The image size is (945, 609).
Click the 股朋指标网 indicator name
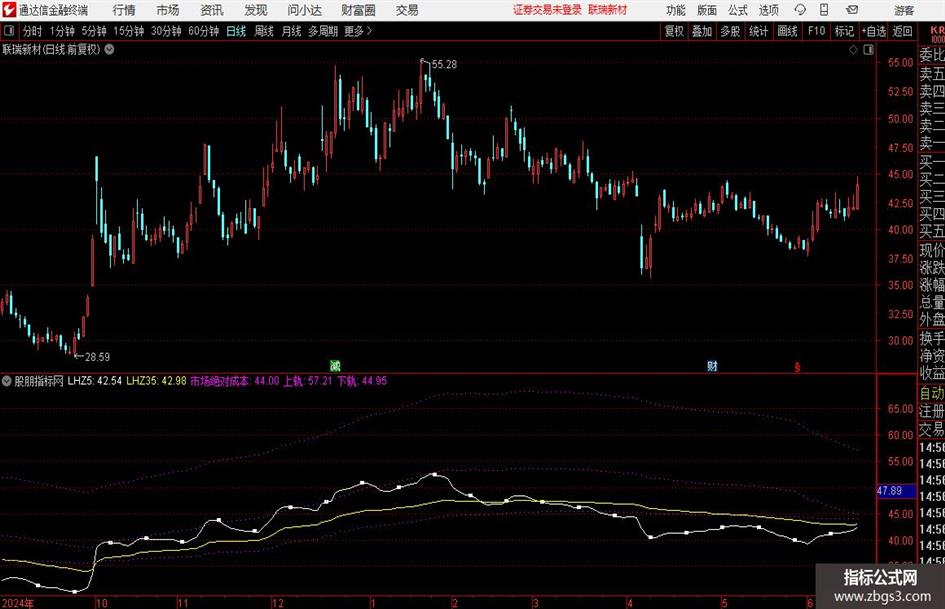pyautogui.click(x=39, y=381)
